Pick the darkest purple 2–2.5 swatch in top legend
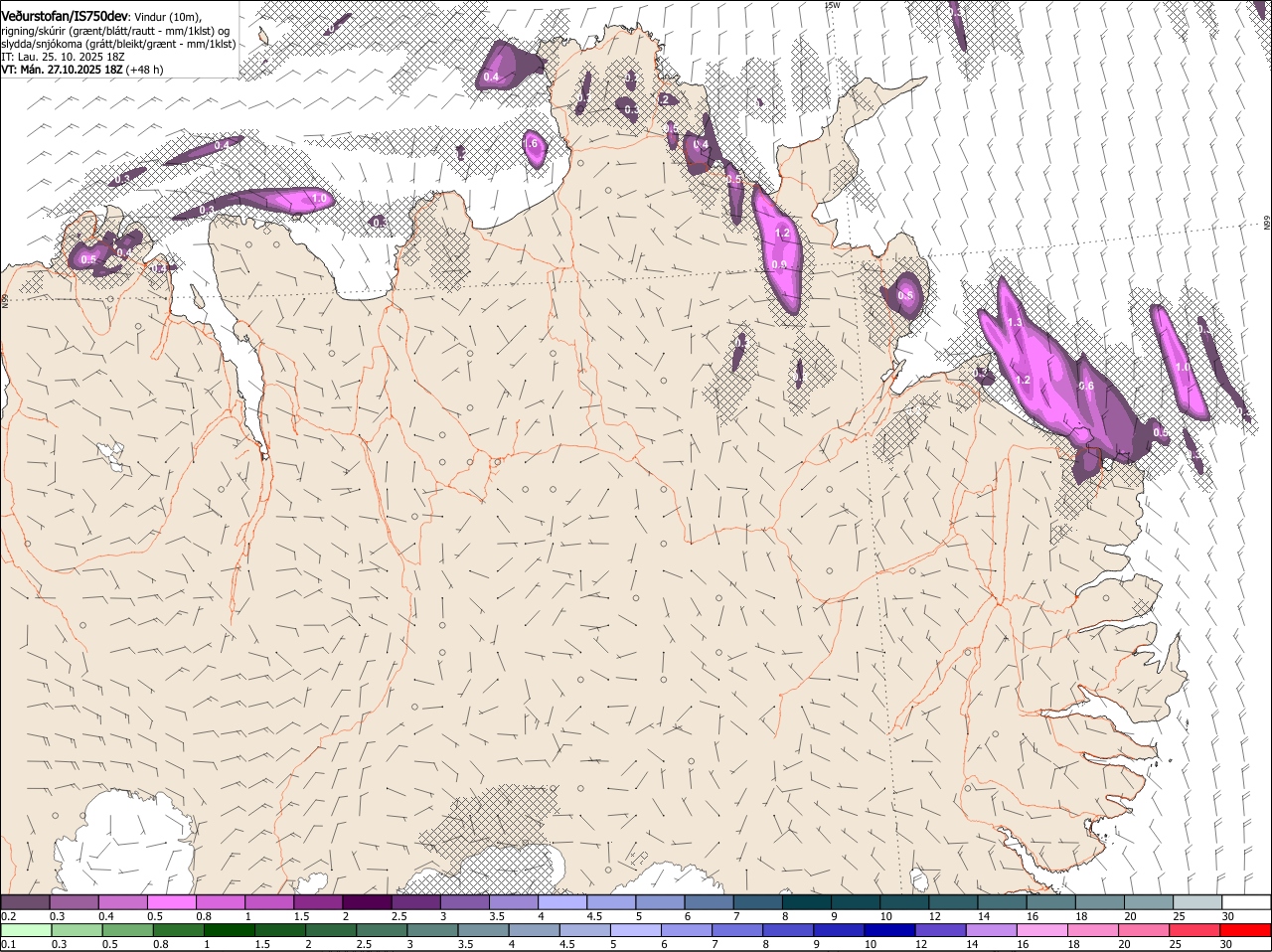The height and width of the screenshot is (952, 1272). [x=367, y=902]
